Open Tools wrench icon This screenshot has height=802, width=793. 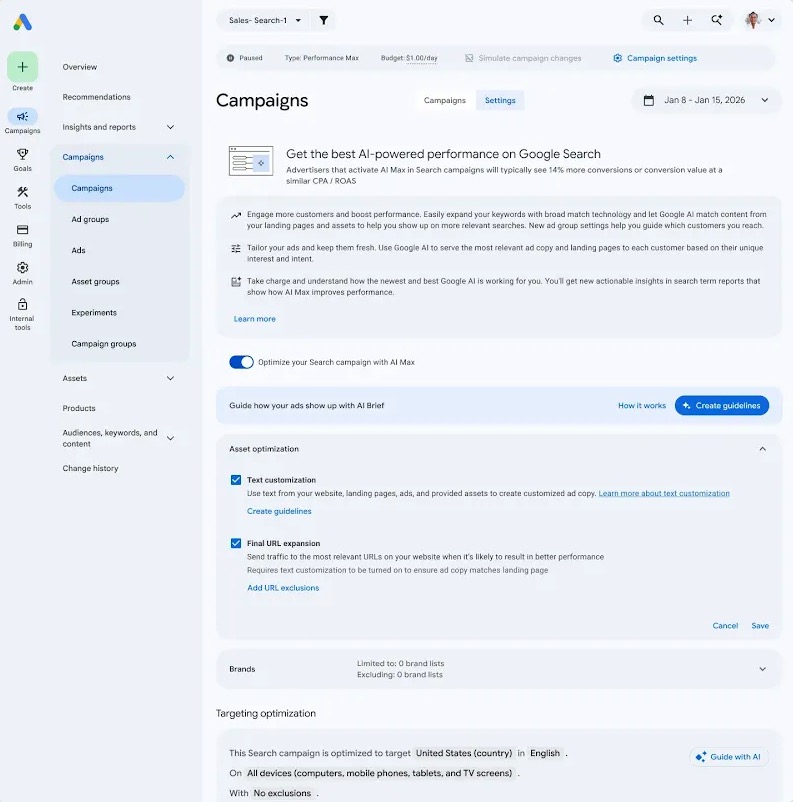click(23, 192)
